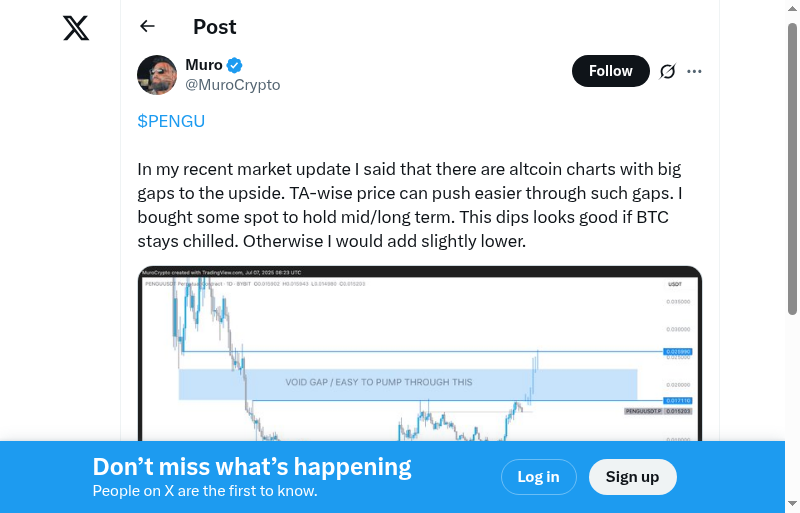The width and height of the screenshot is (800, 513).
Task: Click "People on X are the first to know"
Action: click(x=205, y=491)
